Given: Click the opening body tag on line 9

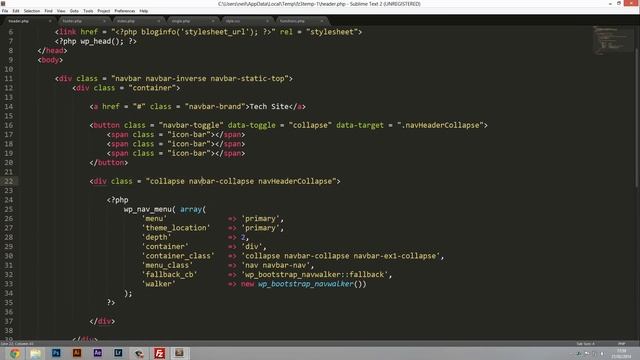Looking at the screenshot, I should 50,60.
